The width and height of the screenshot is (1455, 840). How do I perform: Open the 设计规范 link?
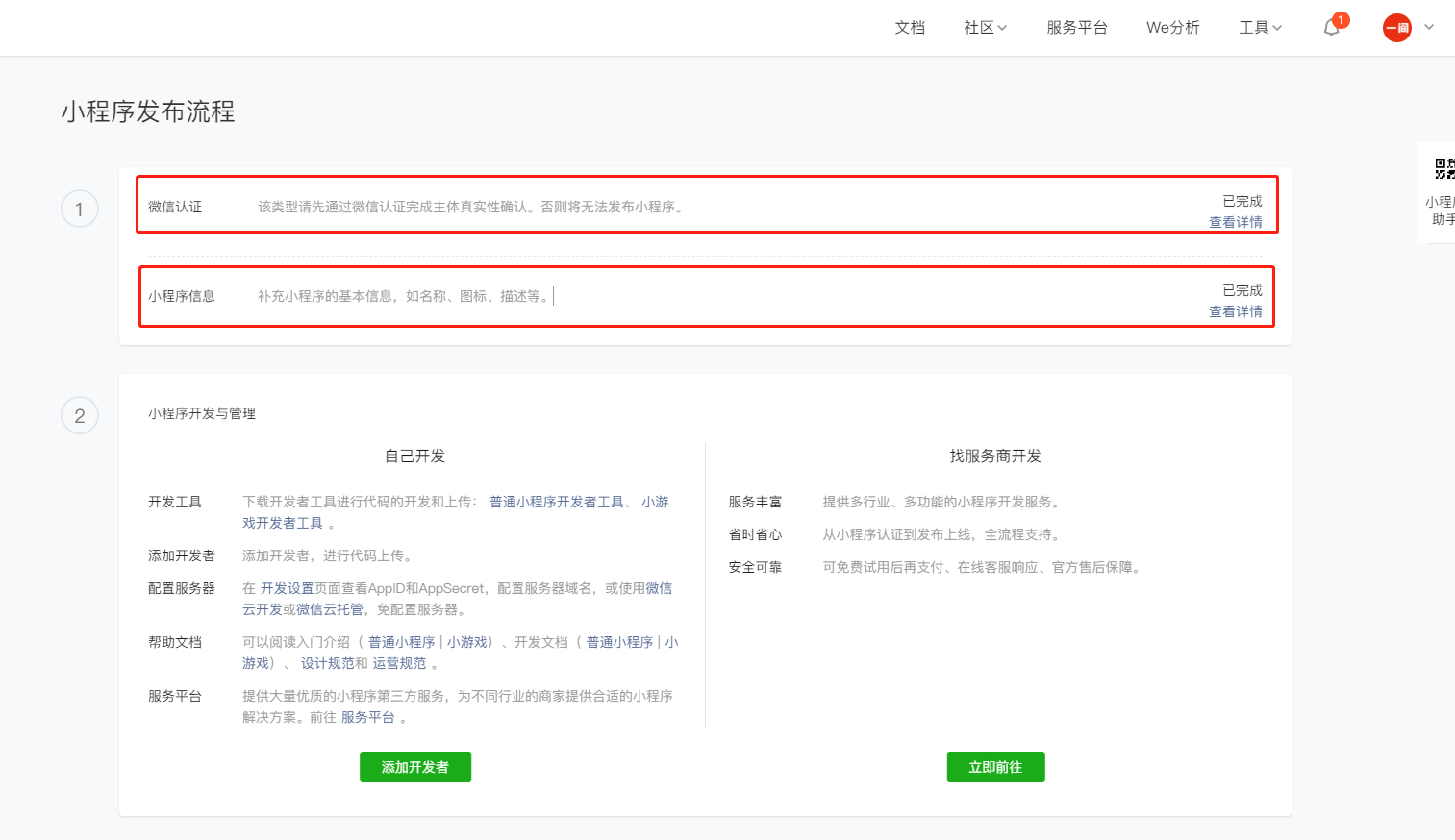point(328,663)
